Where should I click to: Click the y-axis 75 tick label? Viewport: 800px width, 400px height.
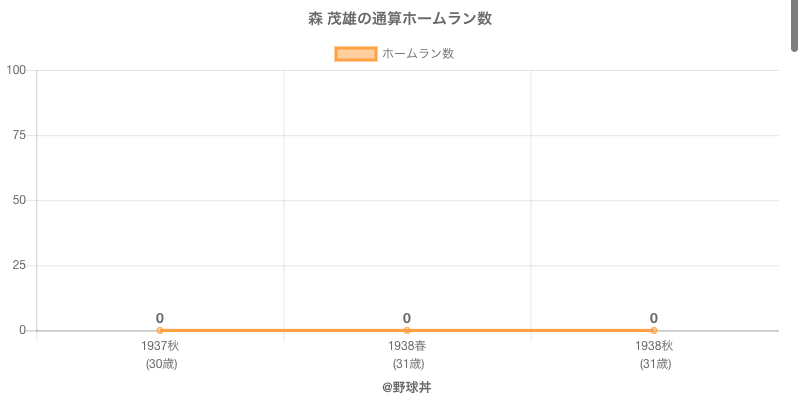click(19, 135)
